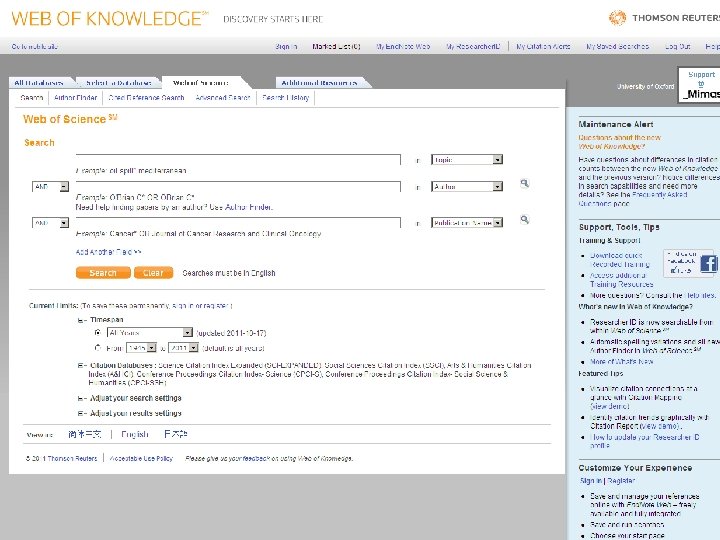Click the Log Out link

[x=678, y=46]
